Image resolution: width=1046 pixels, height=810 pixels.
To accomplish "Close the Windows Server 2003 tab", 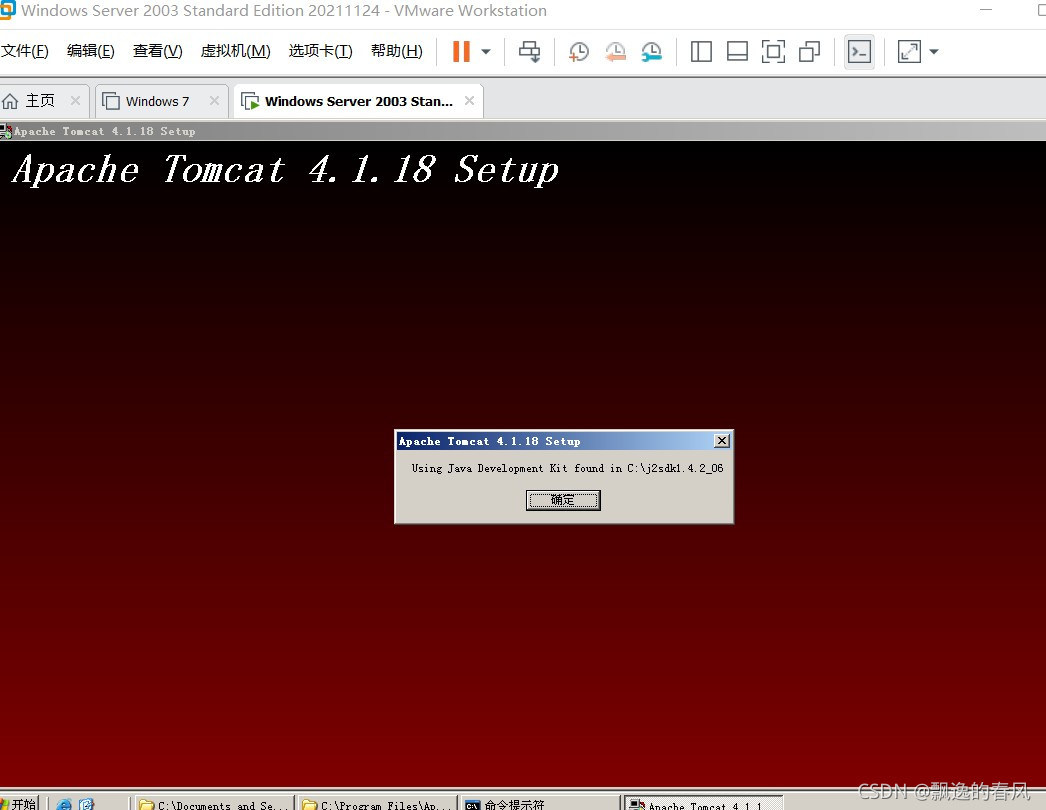I will click(470, 101).
